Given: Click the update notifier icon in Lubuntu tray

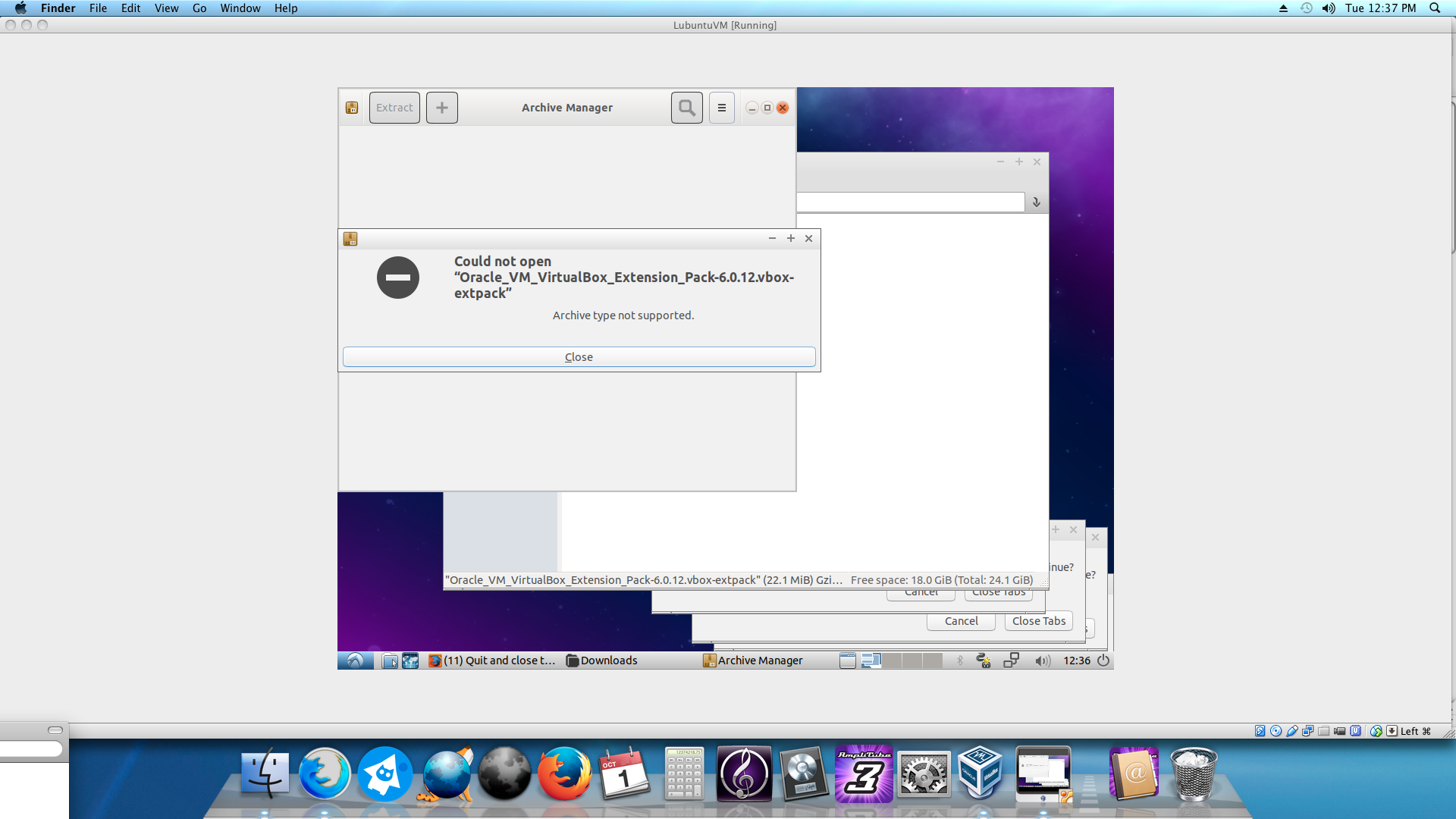Looking at the screenshot, I should (984, 661).
